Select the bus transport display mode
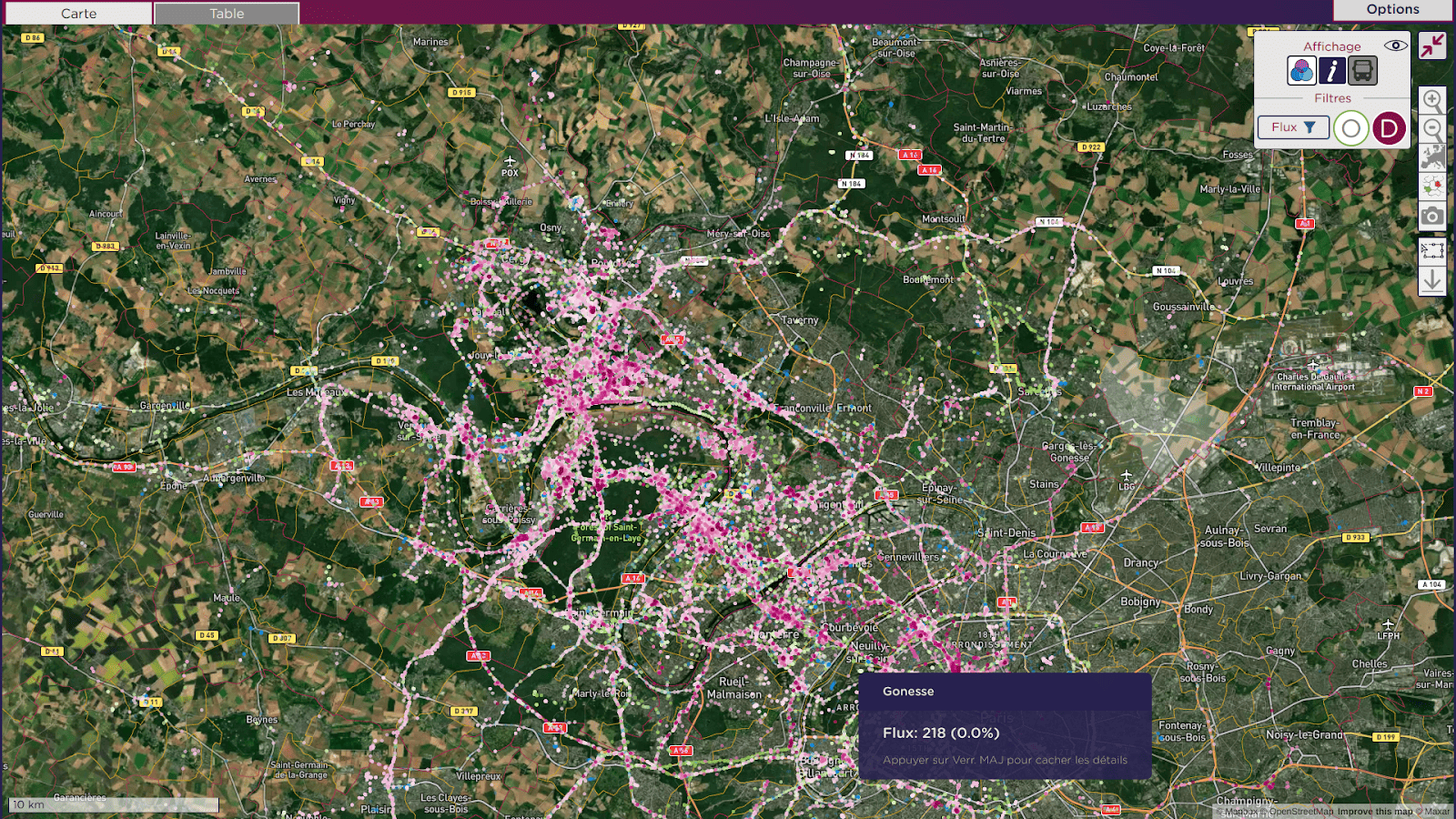The width and height of the screenshot is (1456, 819). (x=1362, y=71)
